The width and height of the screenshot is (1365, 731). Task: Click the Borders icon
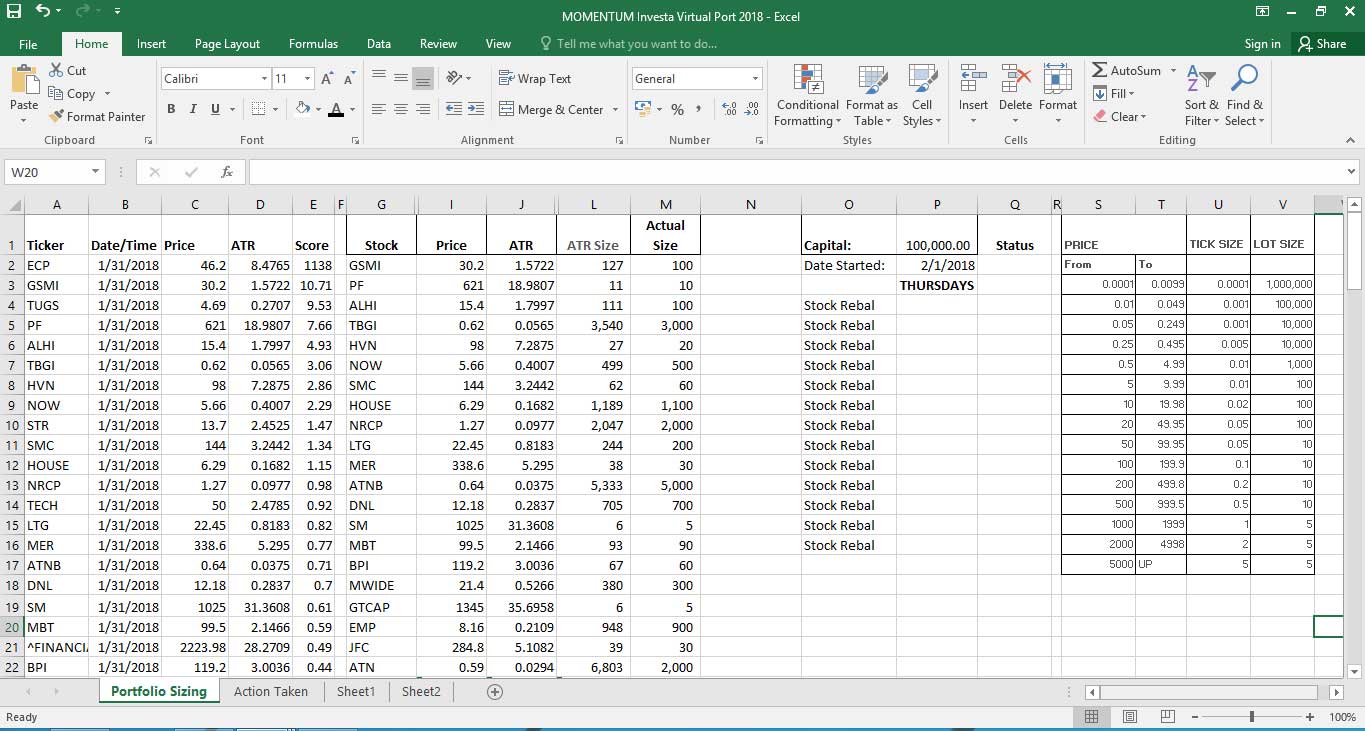pyautogui.click(x=258, y=109)
